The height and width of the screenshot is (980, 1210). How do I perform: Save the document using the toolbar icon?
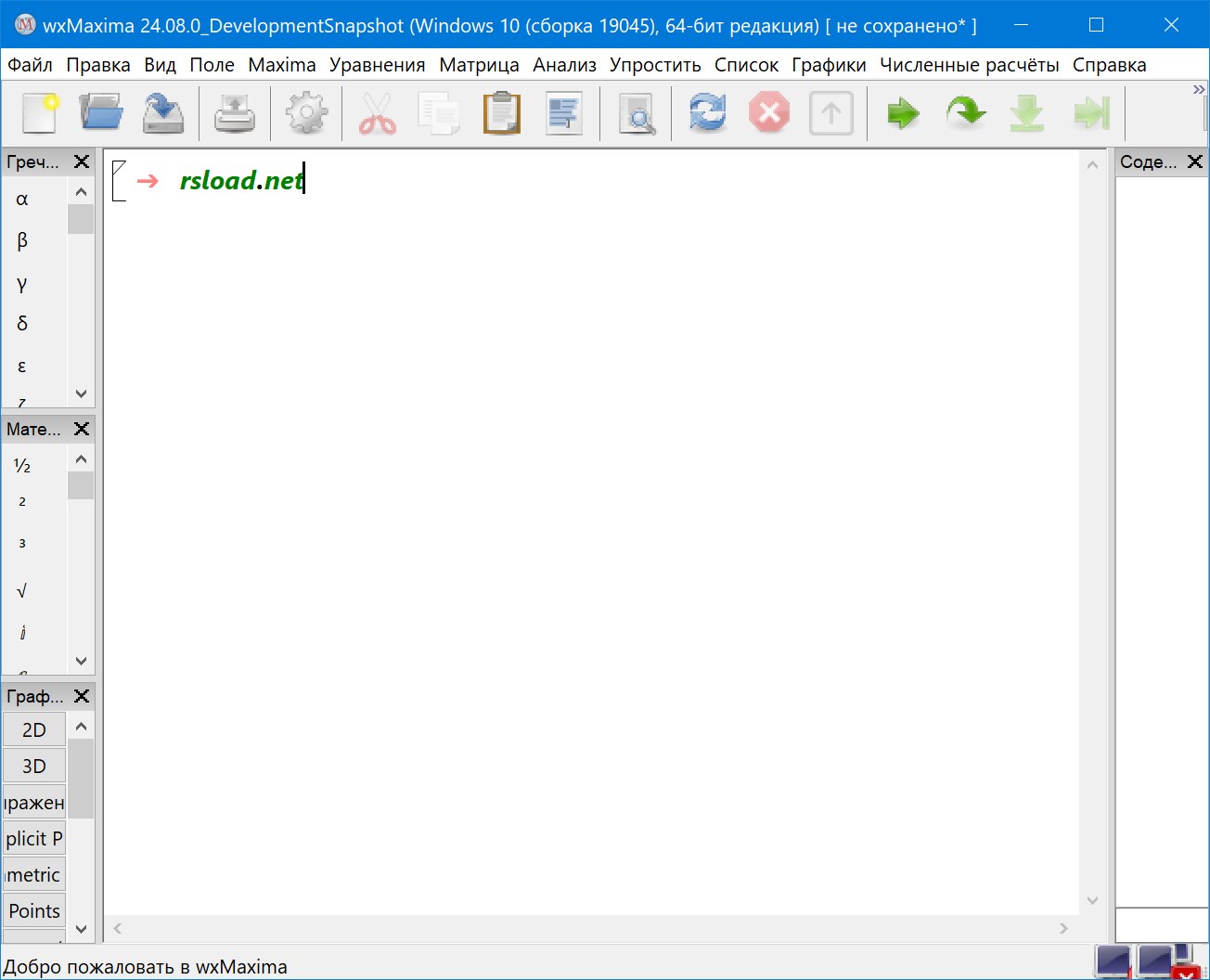[163, 114]
